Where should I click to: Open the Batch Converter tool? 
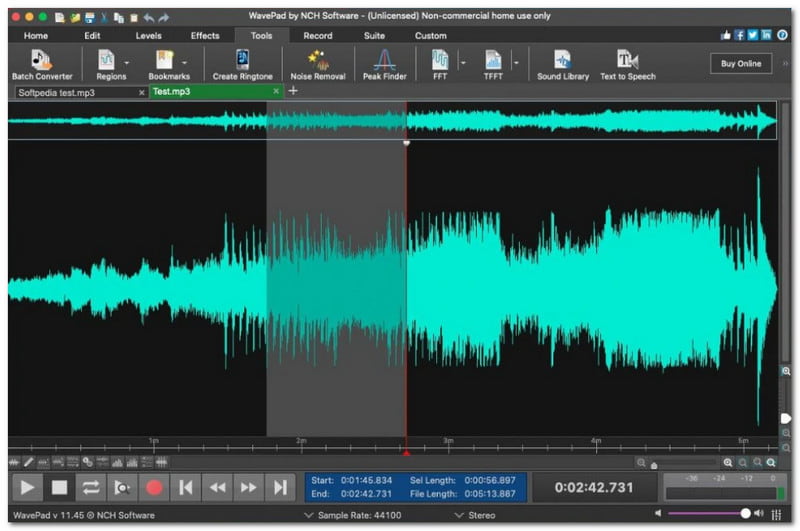42,64
